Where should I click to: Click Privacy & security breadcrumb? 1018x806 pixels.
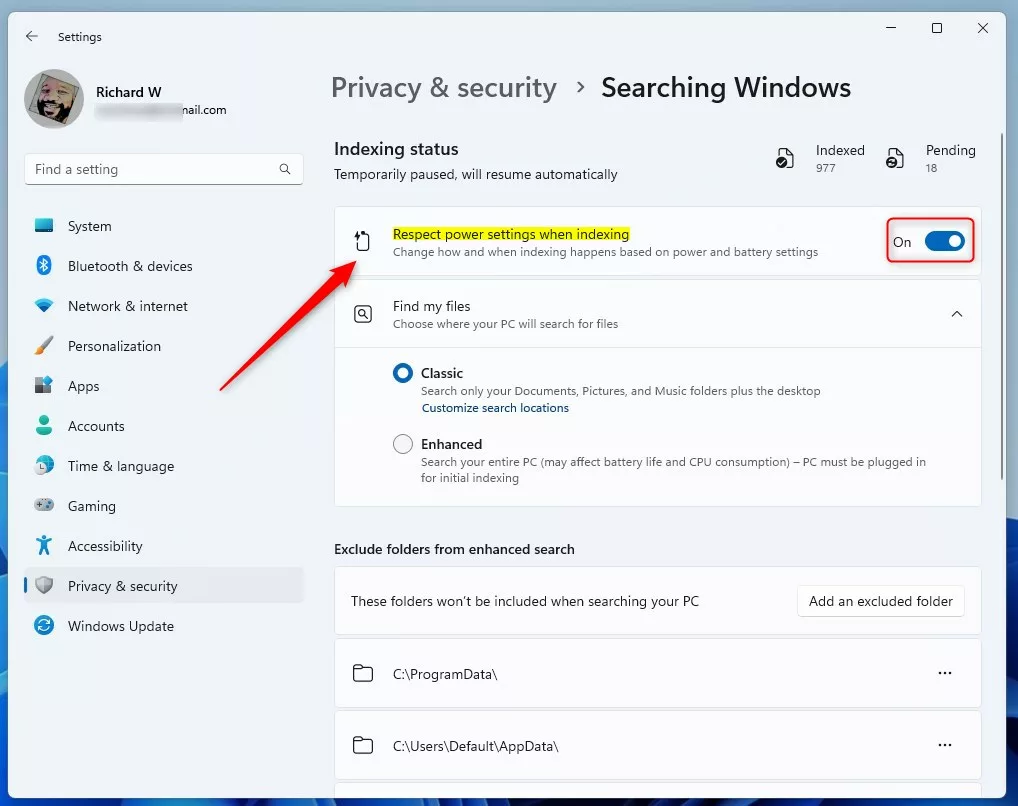click(x=444, y=88)
